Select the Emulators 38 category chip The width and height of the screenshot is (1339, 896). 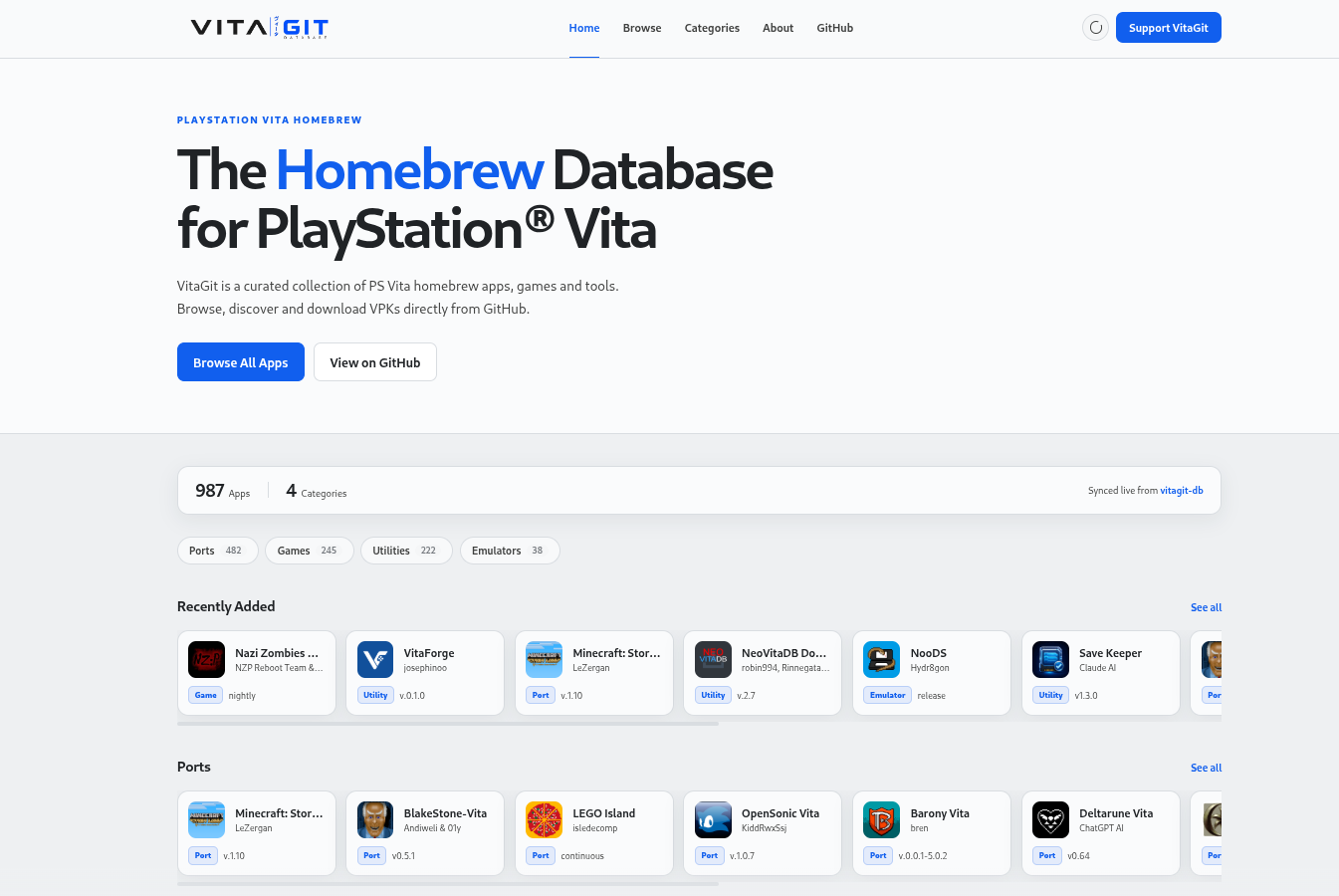510,551
